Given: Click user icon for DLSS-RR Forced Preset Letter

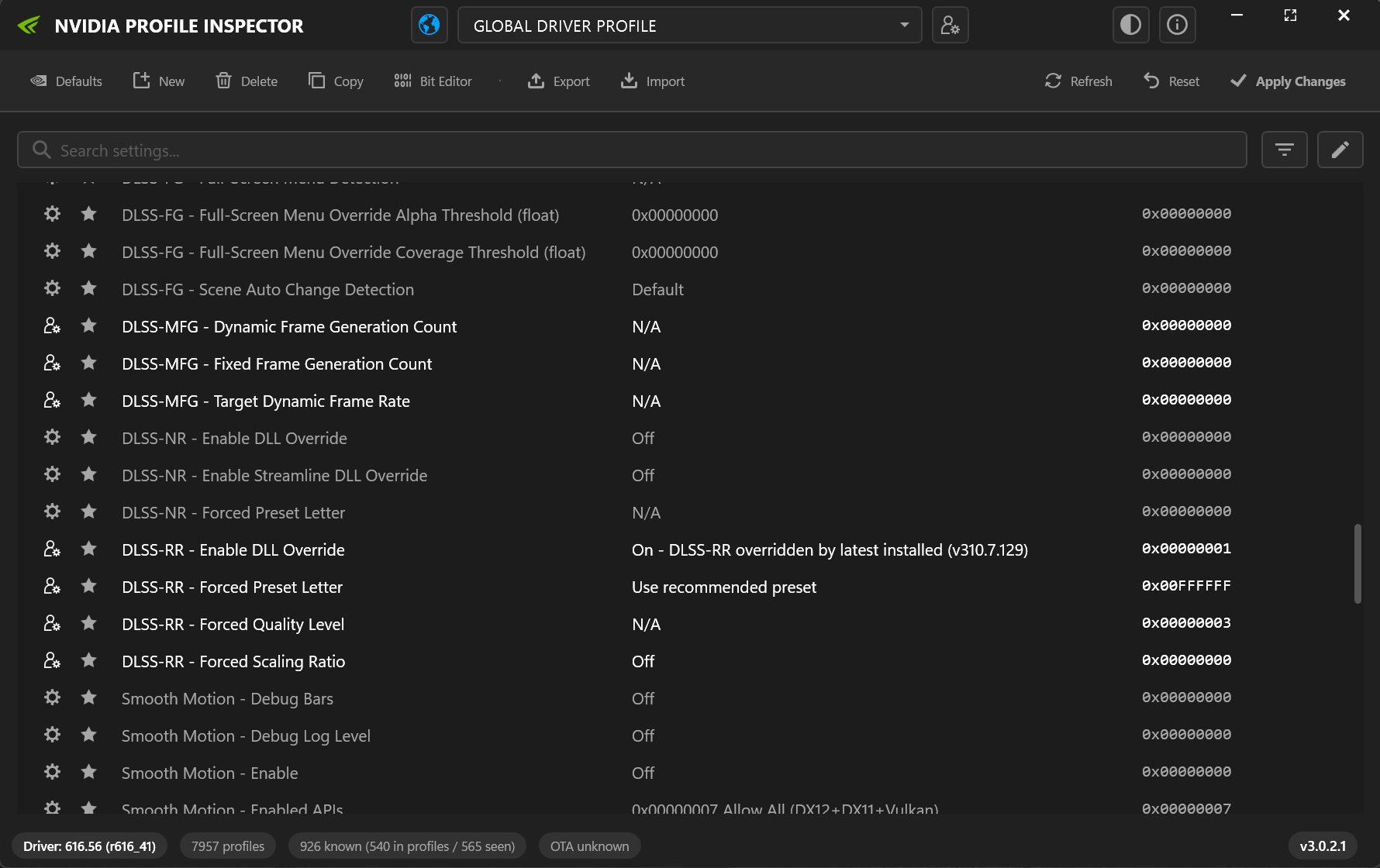Looking at the screenshot, I should [x=52, y=586].
